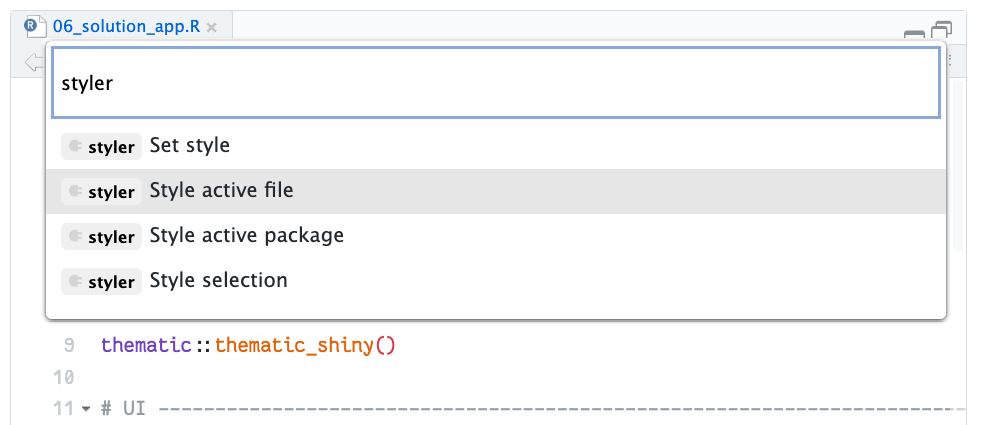Maximize the source editor pane
Screen dimensions: 985x425
pyautogui.click(x=942, y=31)
